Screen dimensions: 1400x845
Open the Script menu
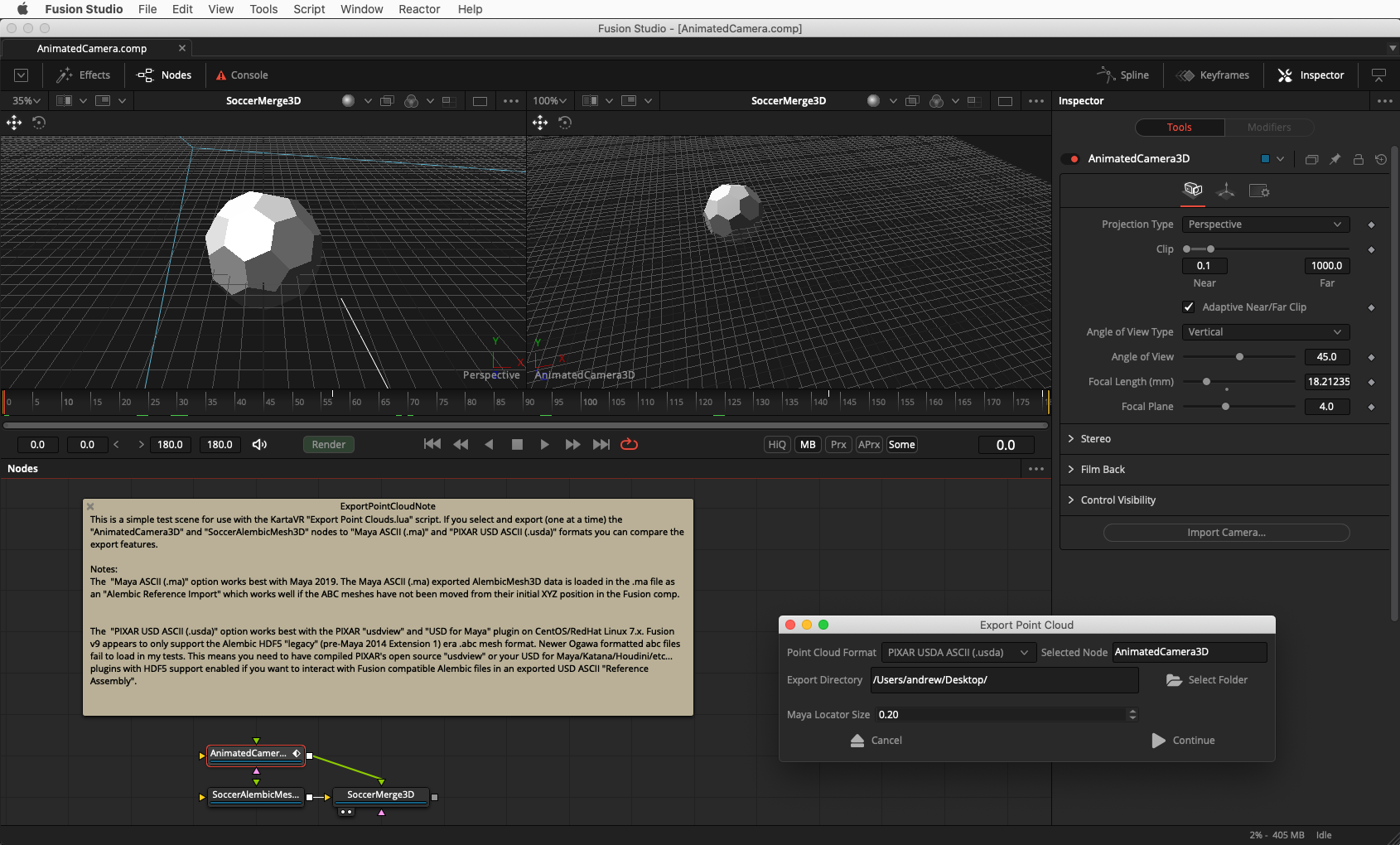tap(309, 9)
